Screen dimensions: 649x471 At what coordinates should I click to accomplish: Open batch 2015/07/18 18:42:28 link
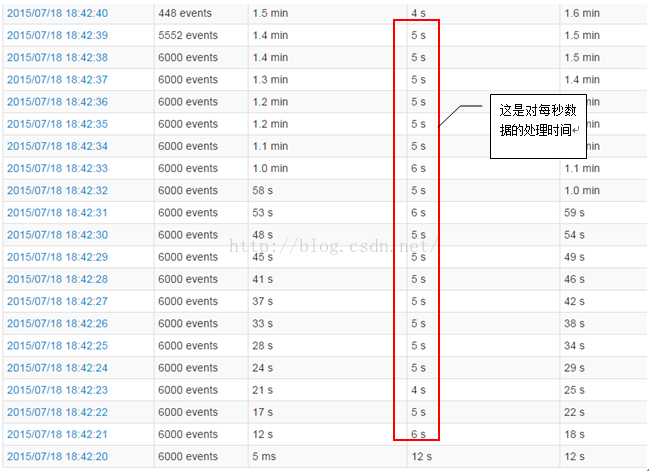[x=58, y=279]
